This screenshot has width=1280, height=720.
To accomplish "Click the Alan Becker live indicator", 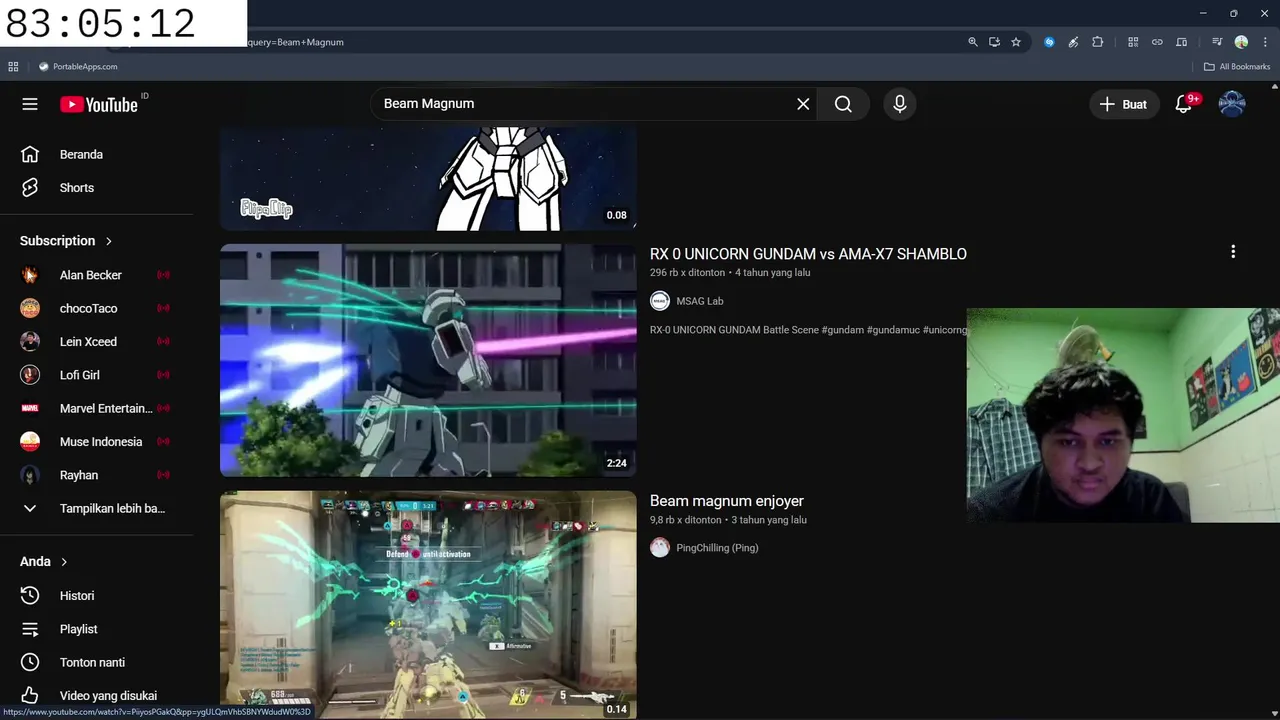I will [x=163, y=275].
